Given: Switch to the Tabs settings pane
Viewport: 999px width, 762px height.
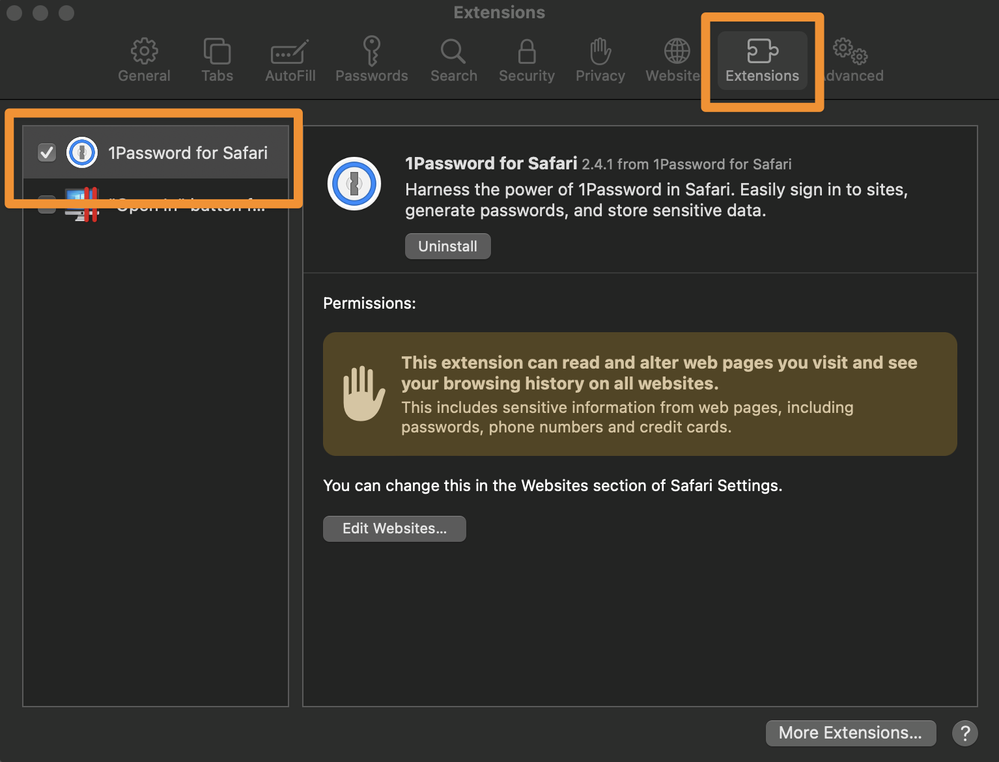Looking at the screenshot, I should click(x=217, y=61).
